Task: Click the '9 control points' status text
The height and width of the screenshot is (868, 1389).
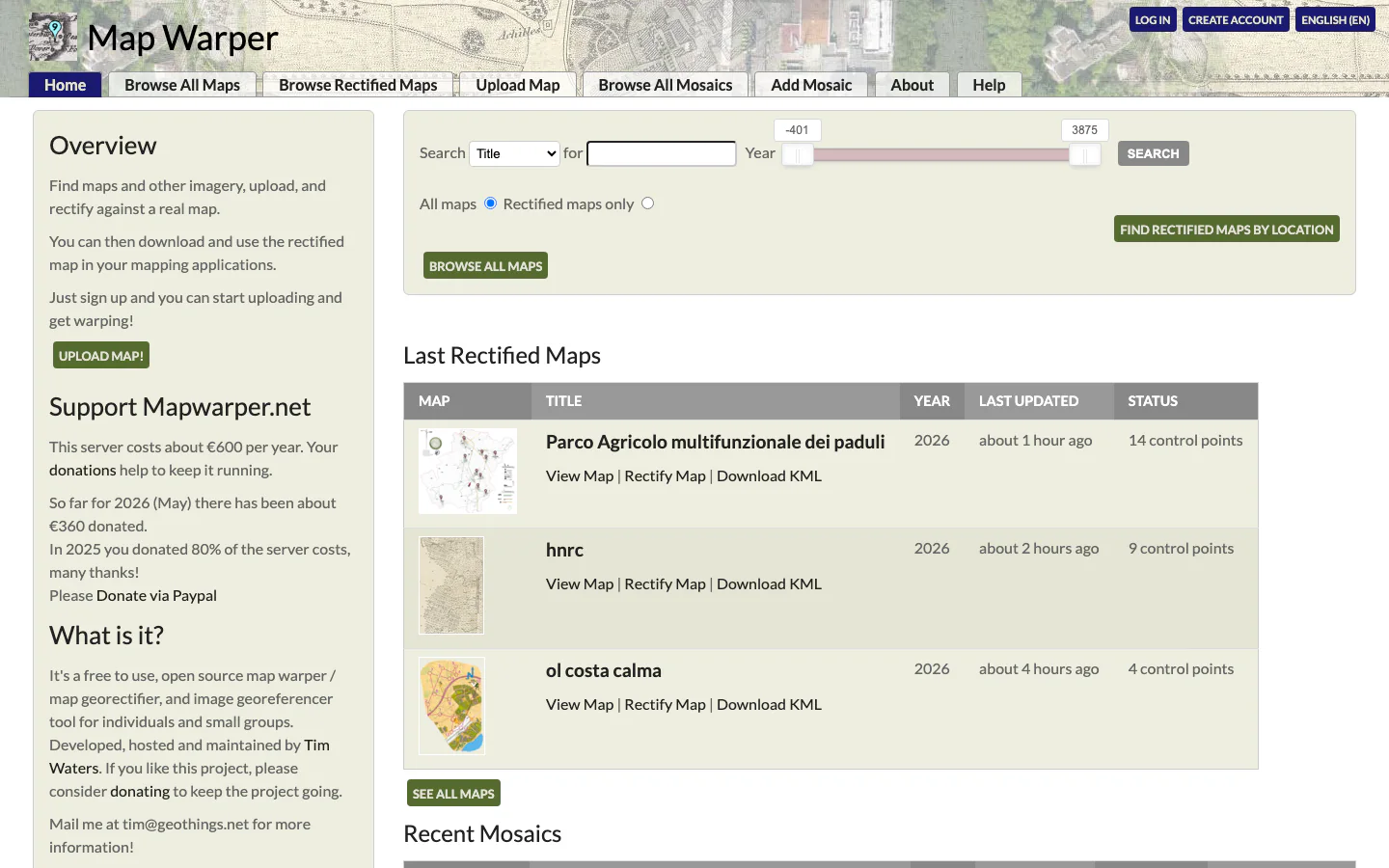Action: point(1181,548)
